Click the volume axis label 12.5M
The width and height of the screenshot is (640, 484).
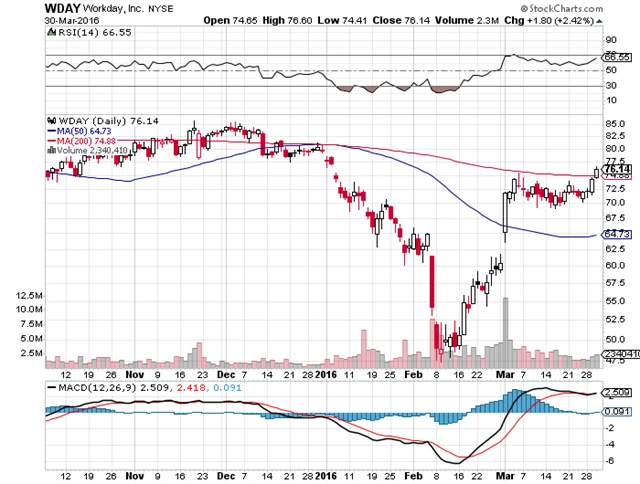tap(29, 295)
